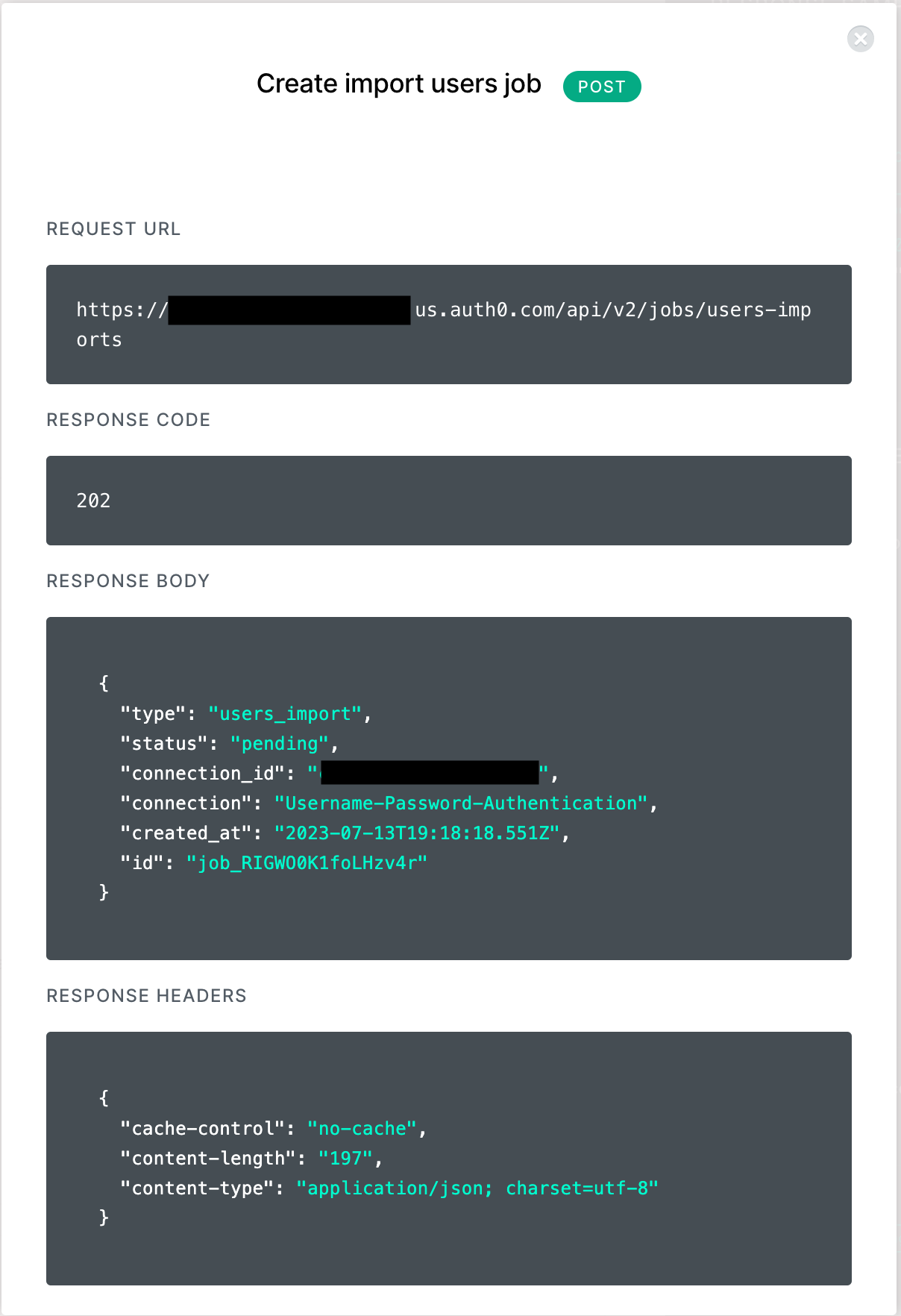901x1316 pixels.
Task: Select the REQUEST URL section label
Action: [x=113, y=229]
